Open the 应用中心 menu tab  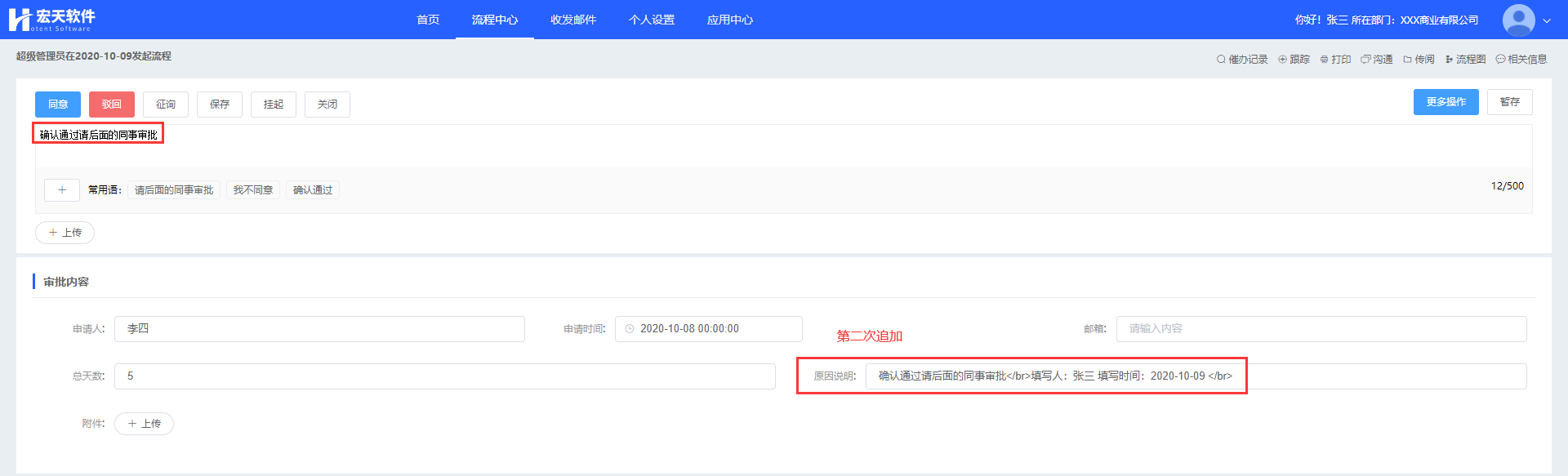[x=730, y=20]
